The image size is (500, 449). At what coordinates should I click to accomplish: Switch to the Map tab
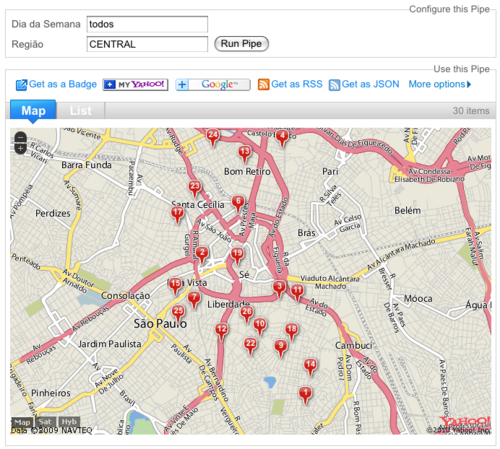[x=33, y=110]
